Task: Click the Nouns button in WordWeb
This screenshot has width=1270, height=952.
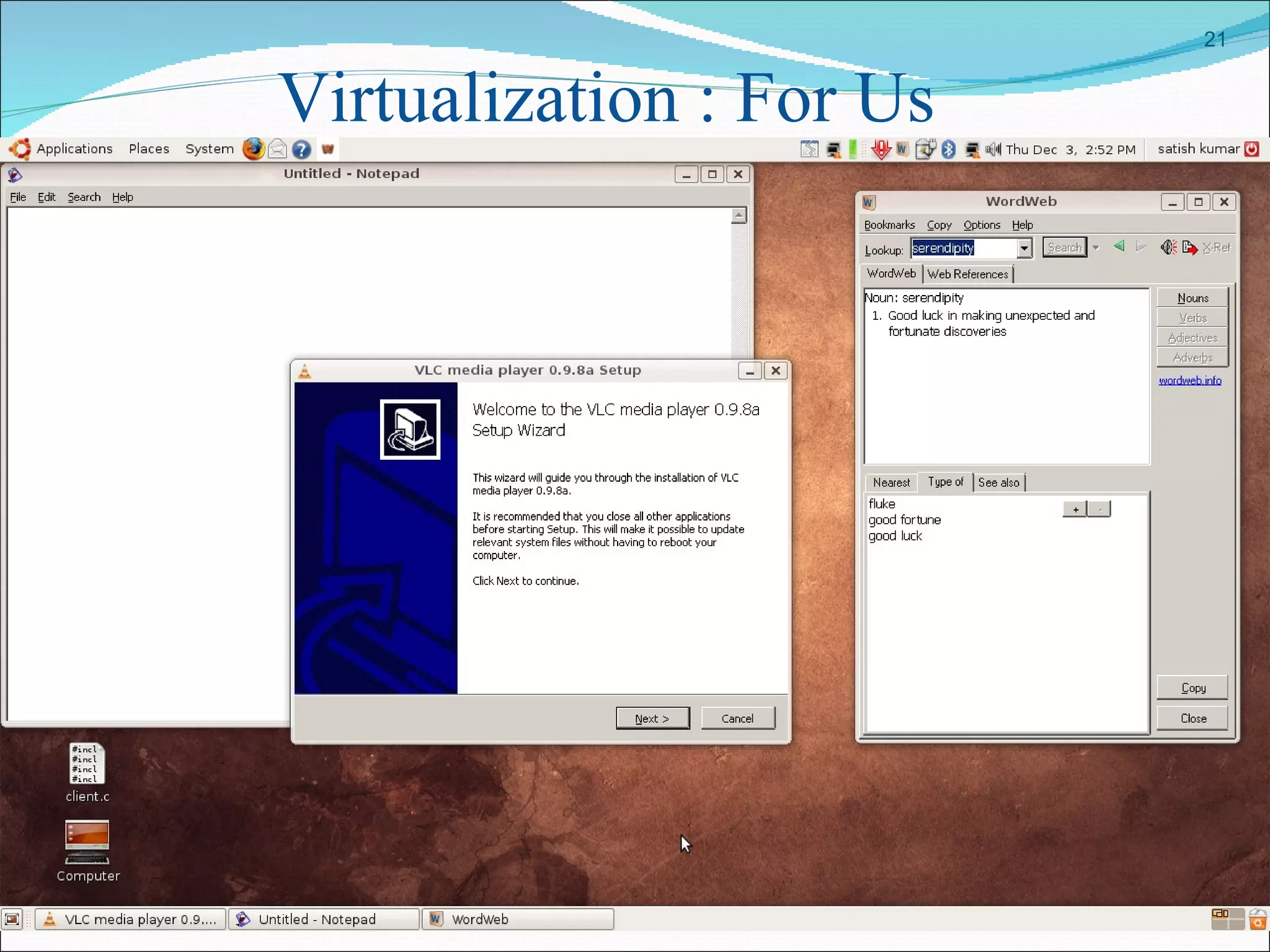Action: [1192, 298]
